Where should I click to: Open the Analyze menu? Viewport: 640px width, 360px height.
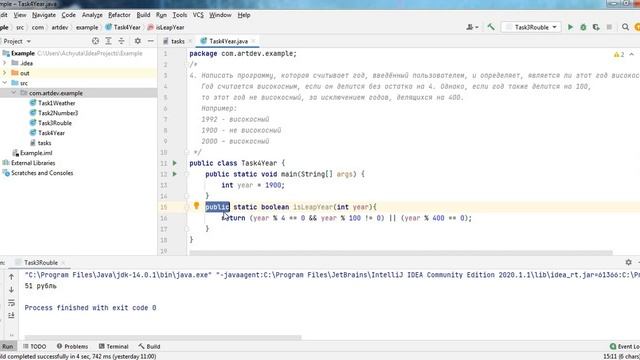(x=92, y=15)
